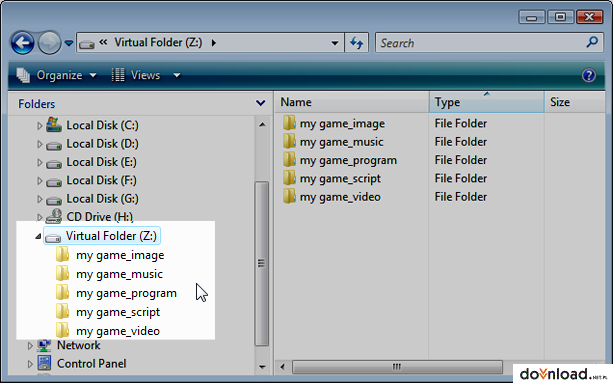Sort by the Type column header
The width and height of the screenshot is (613, 383).
coord(486,102)
